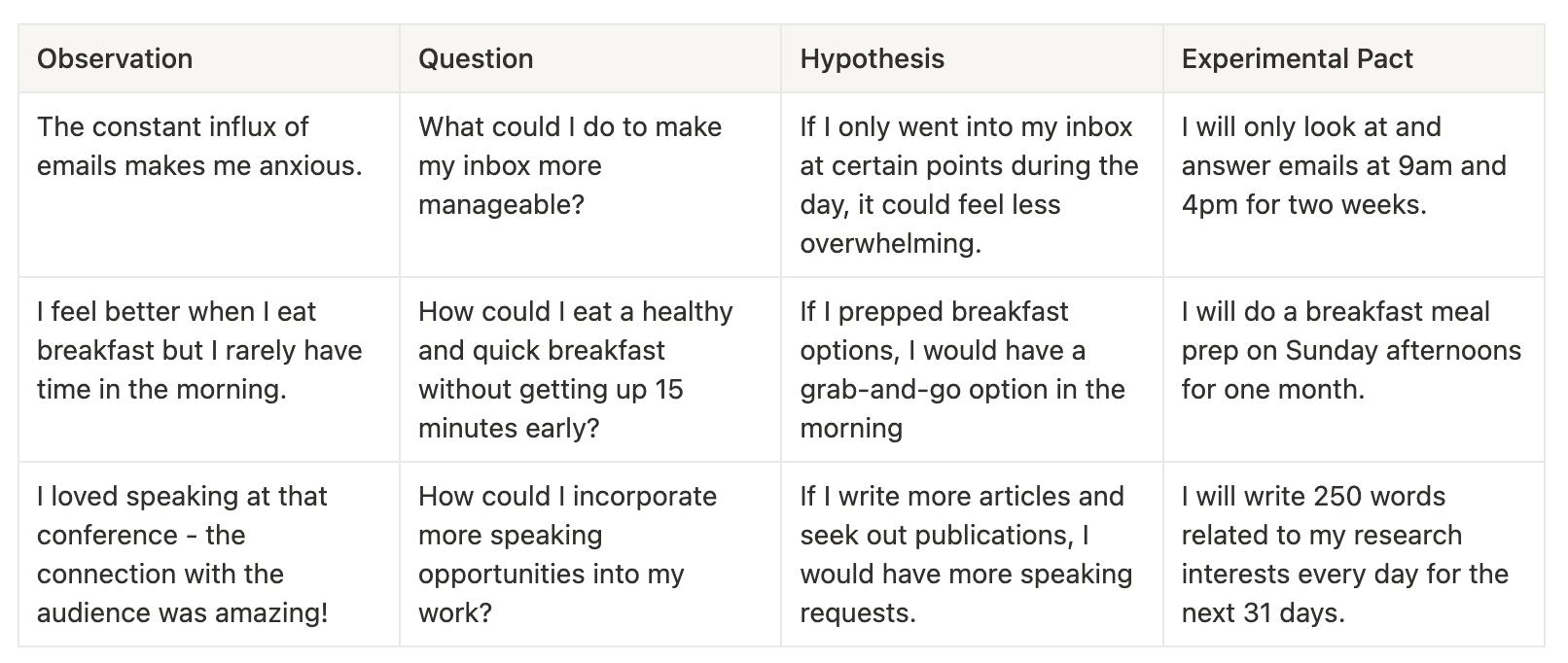
Task: Click the observation about feeling better eating breakfast
Action: (199, 350)
